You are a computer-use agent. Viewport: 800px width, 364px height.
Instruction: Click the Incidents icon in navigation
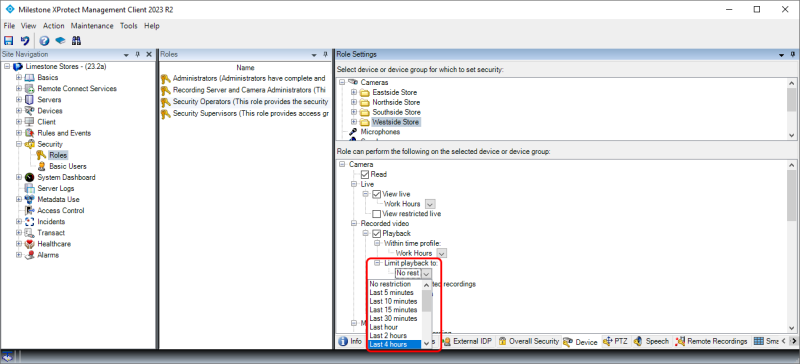[30, 222]
